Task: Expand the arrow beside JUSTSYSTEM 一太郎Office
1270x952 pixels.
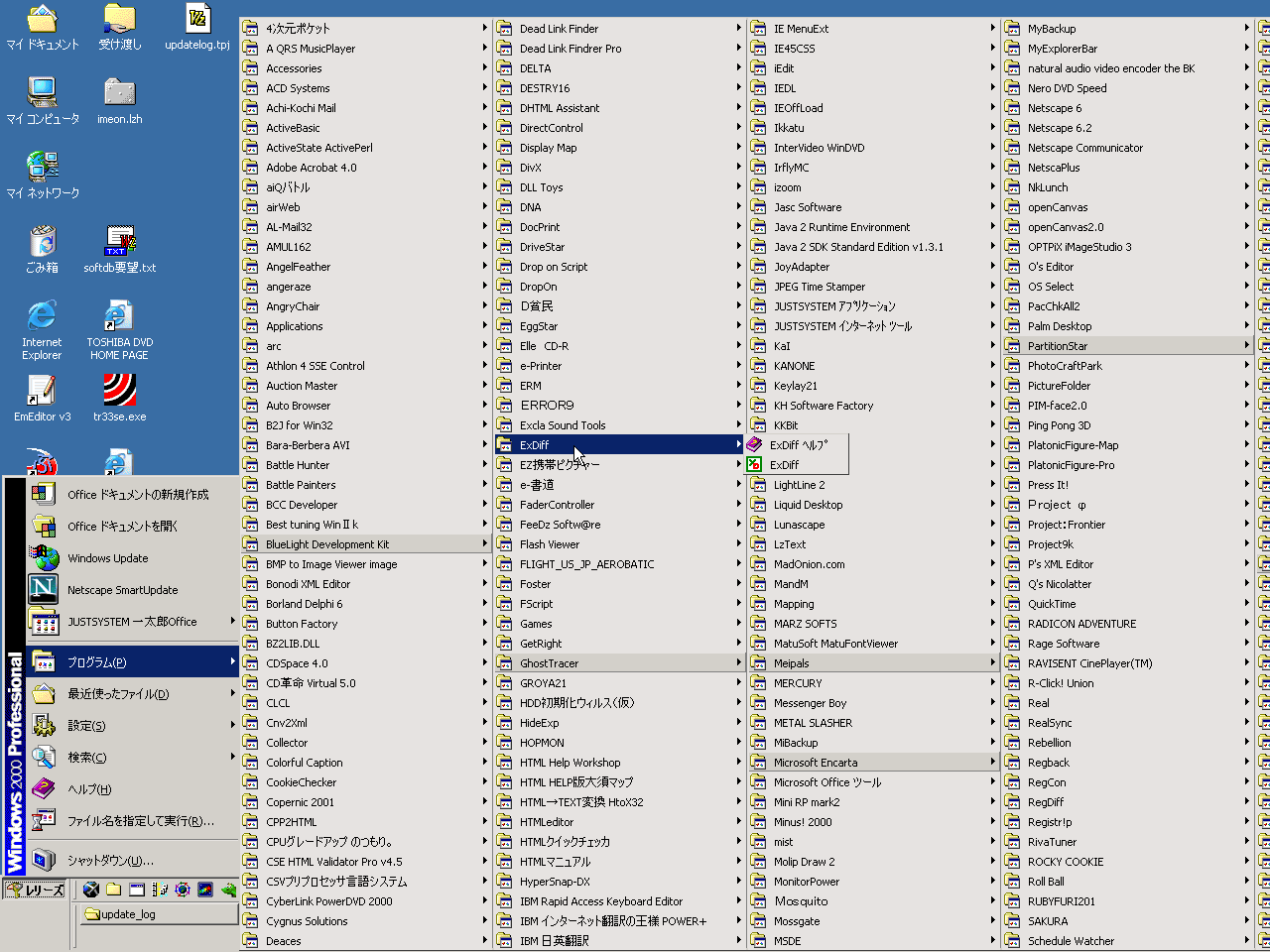Action: tap(232, 621)
